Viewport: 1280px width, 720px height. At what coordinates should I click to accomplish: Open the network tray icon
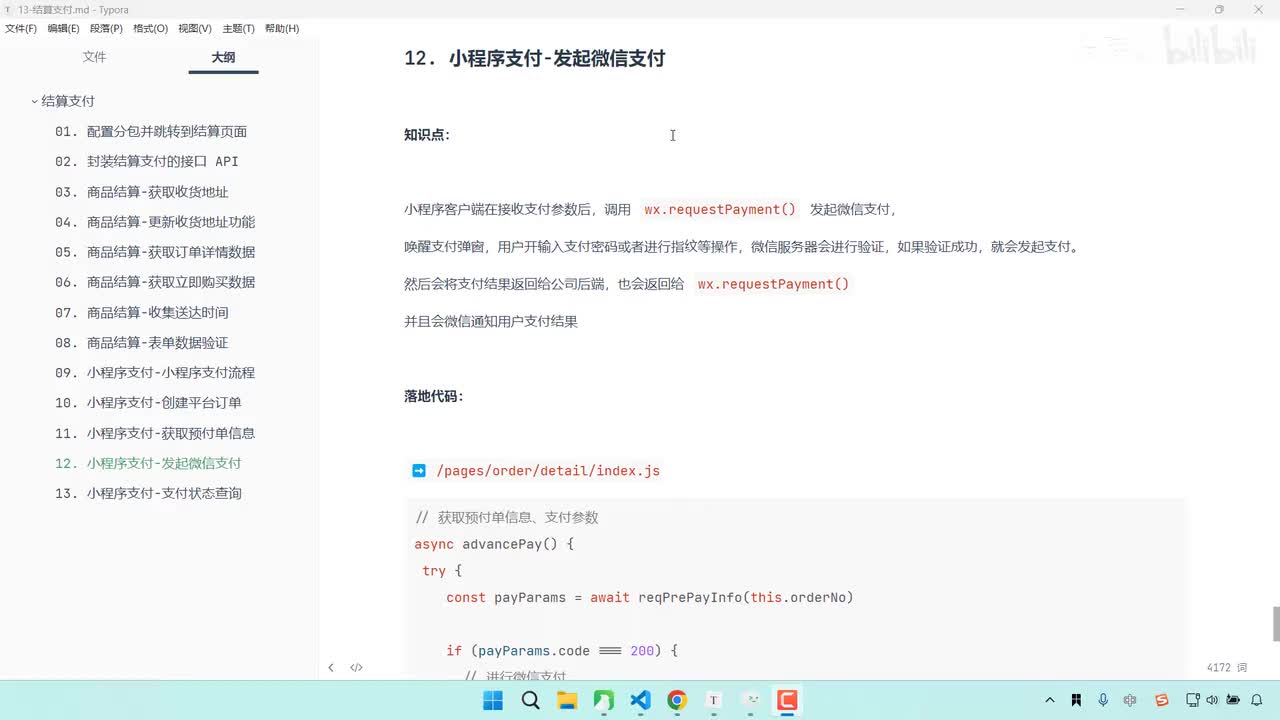pyautogui.click(x=1193, y=700)
